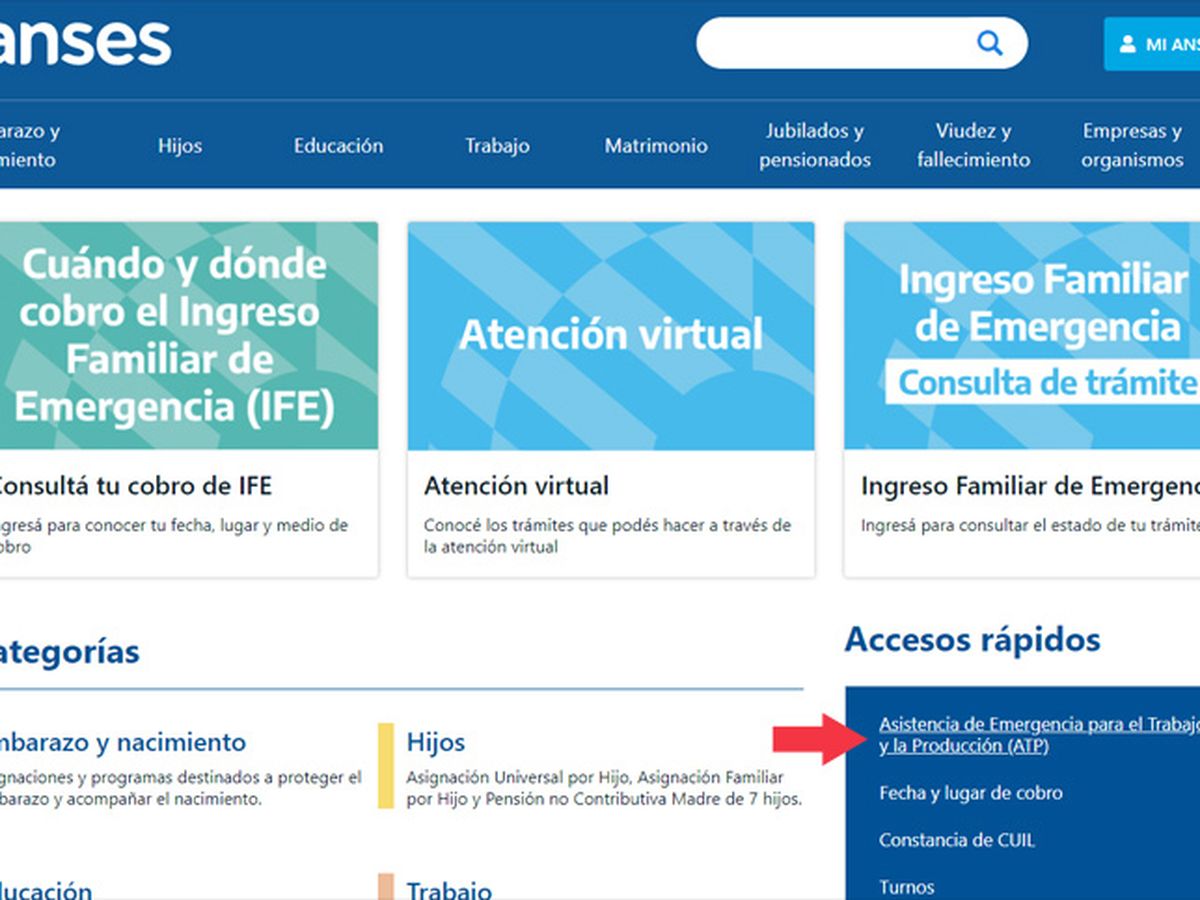Select Matrimonio in the navigation bar

[x=656, y=146]
